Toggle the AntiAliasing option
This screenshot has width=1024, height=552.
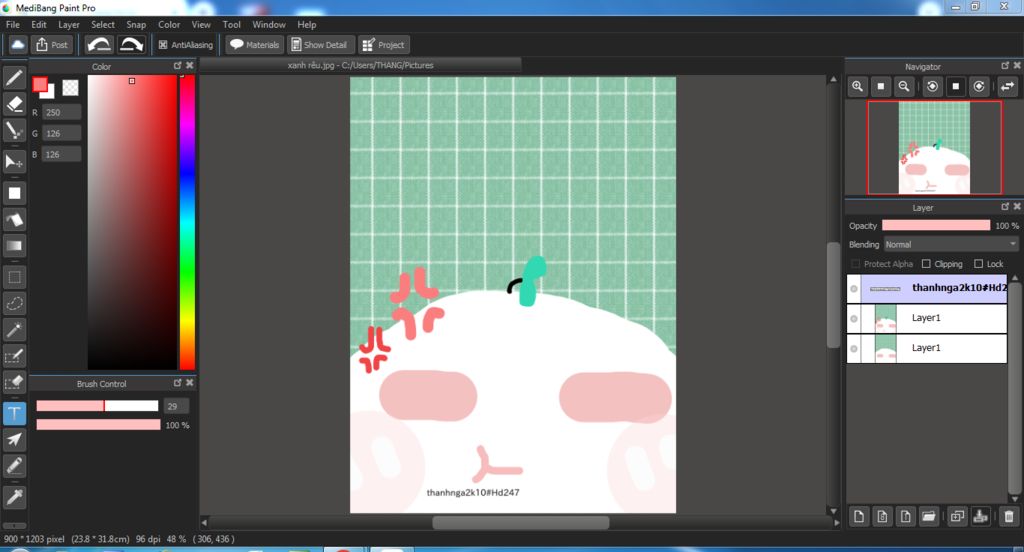coord(185,44)
